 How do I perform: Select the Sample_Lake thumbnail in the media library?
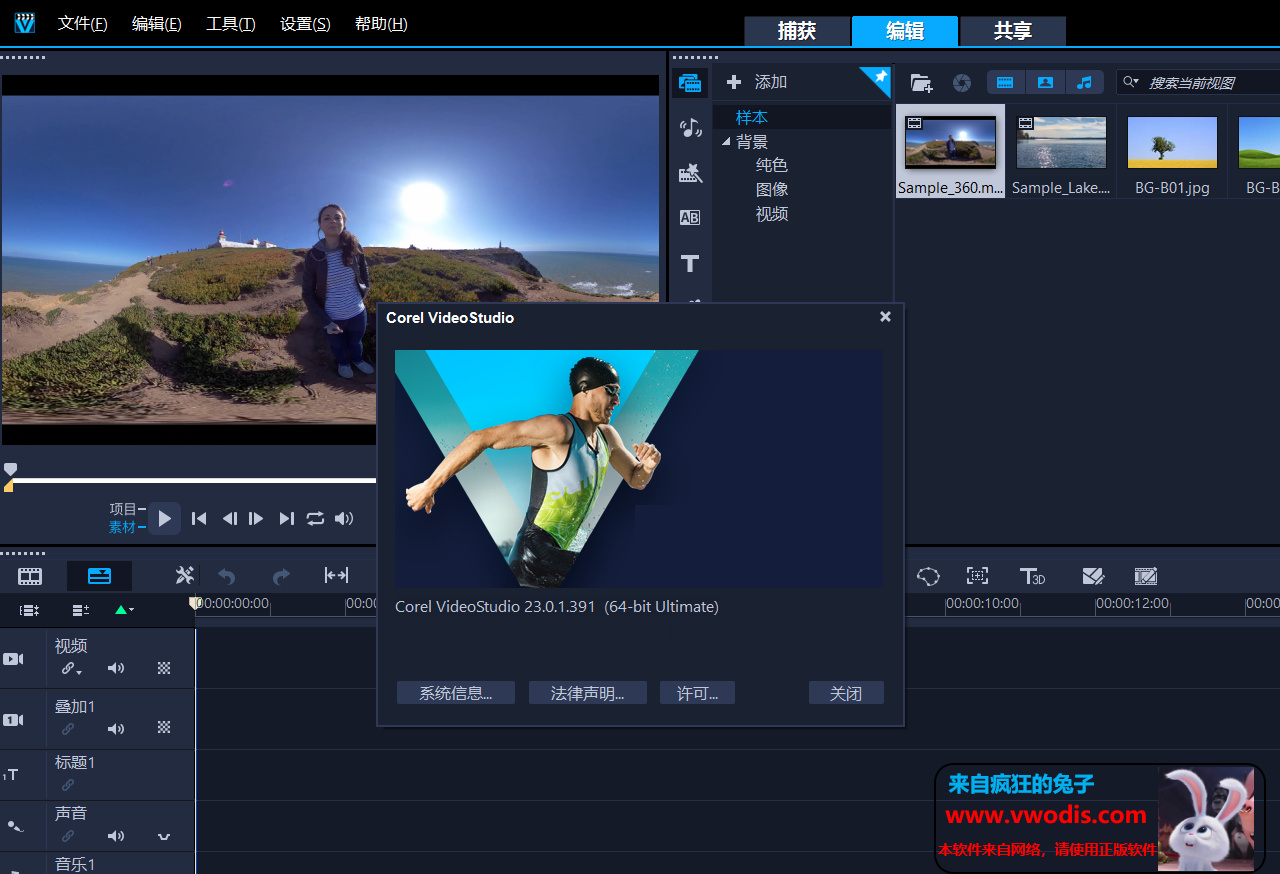1061,142
